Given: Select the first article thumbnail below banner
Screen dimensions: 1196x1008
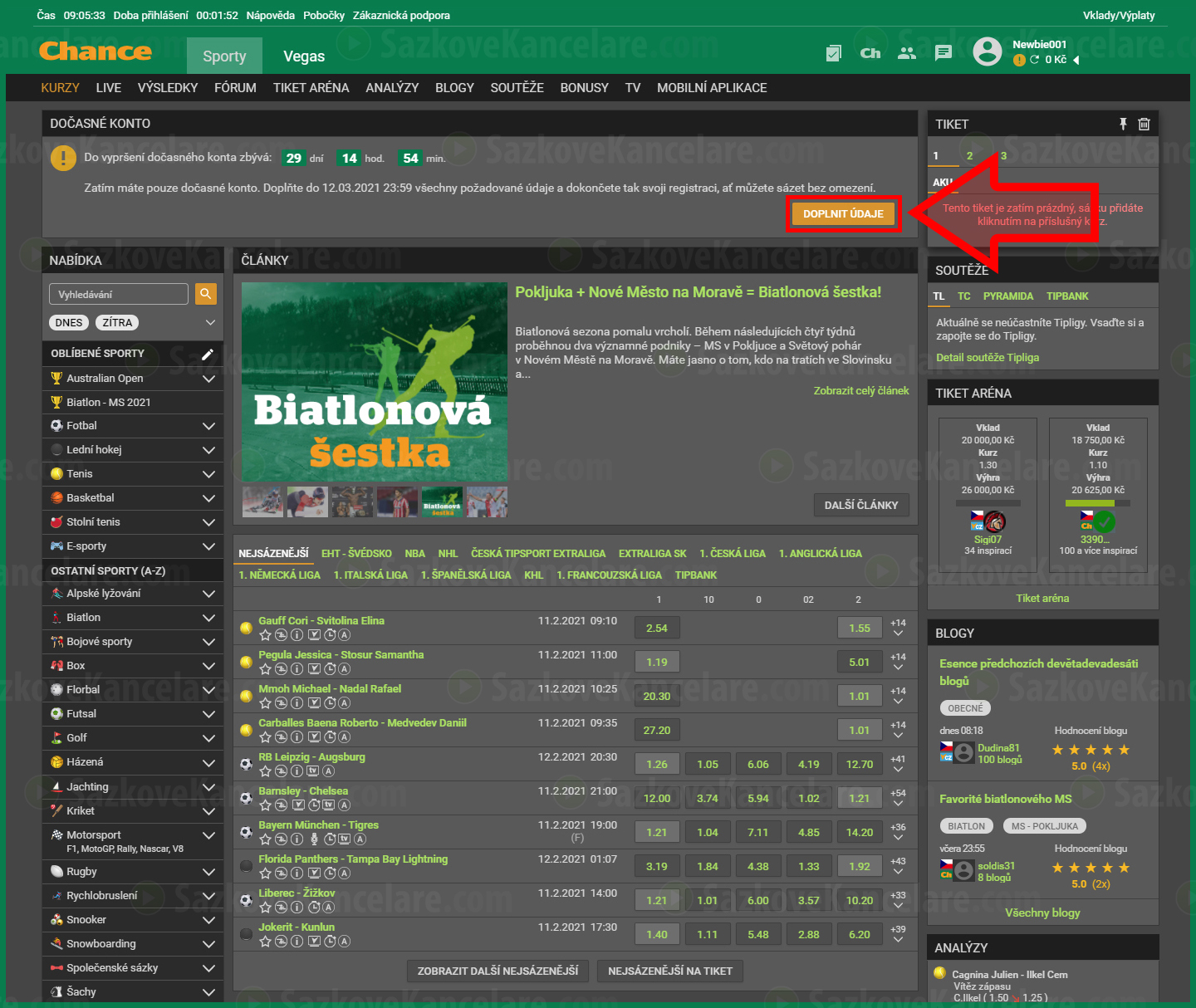Looking at the screenshot, I should coord(262,502).
